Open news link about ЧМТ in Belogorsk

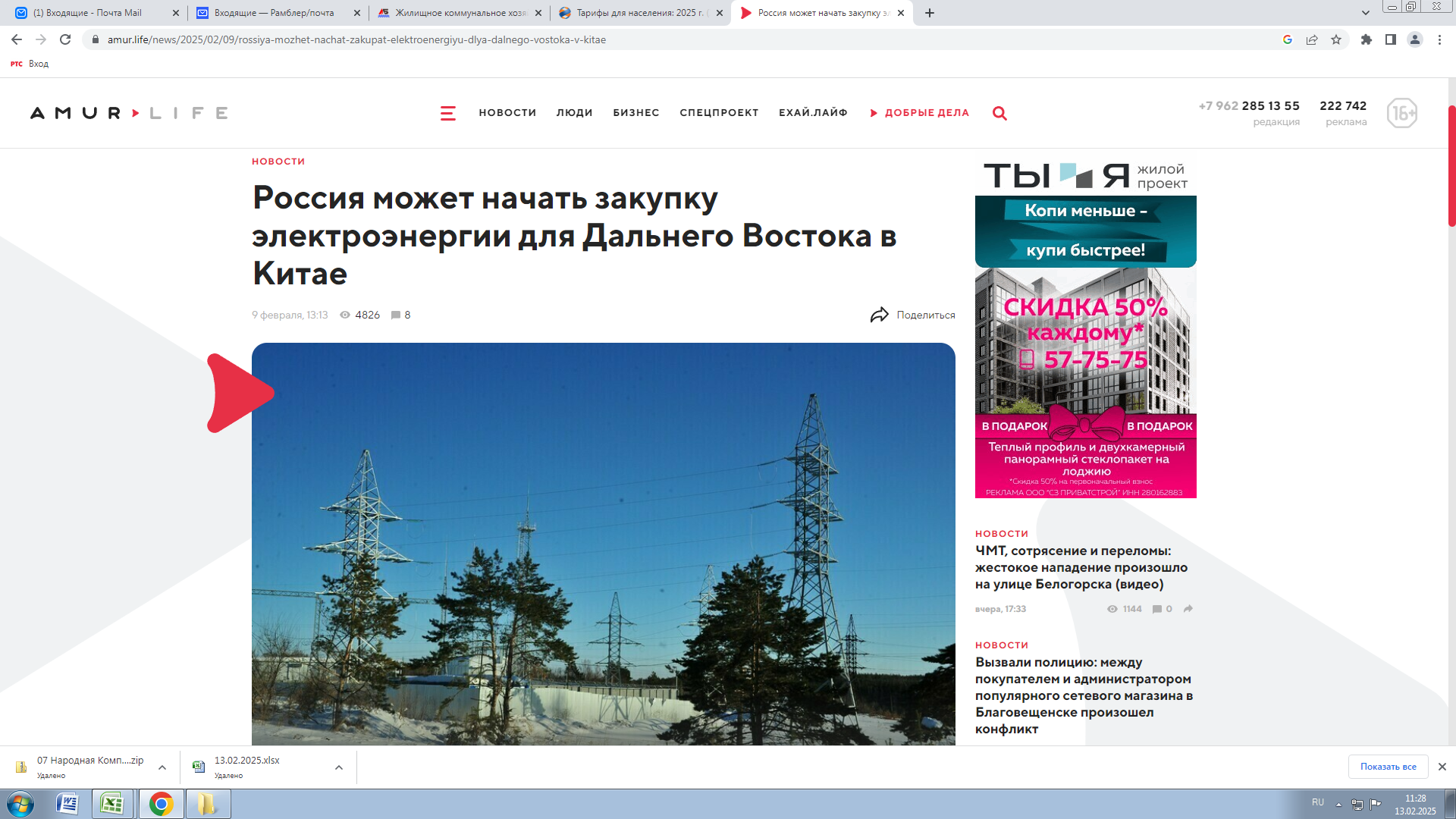[1081, 567]
